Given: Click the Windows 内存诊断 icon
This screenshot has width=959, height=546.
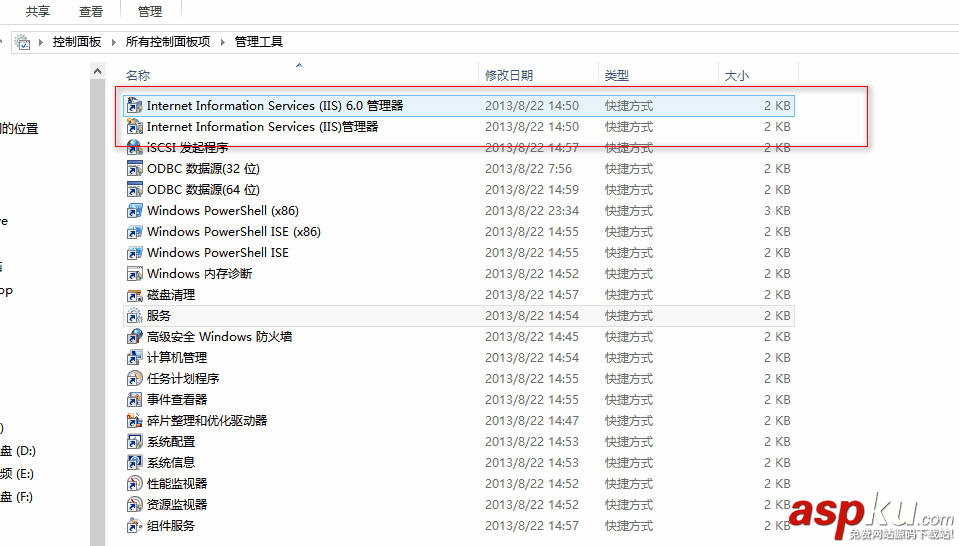Looking at the screenshot, I should pyautogui.click(x=135, y=274).
